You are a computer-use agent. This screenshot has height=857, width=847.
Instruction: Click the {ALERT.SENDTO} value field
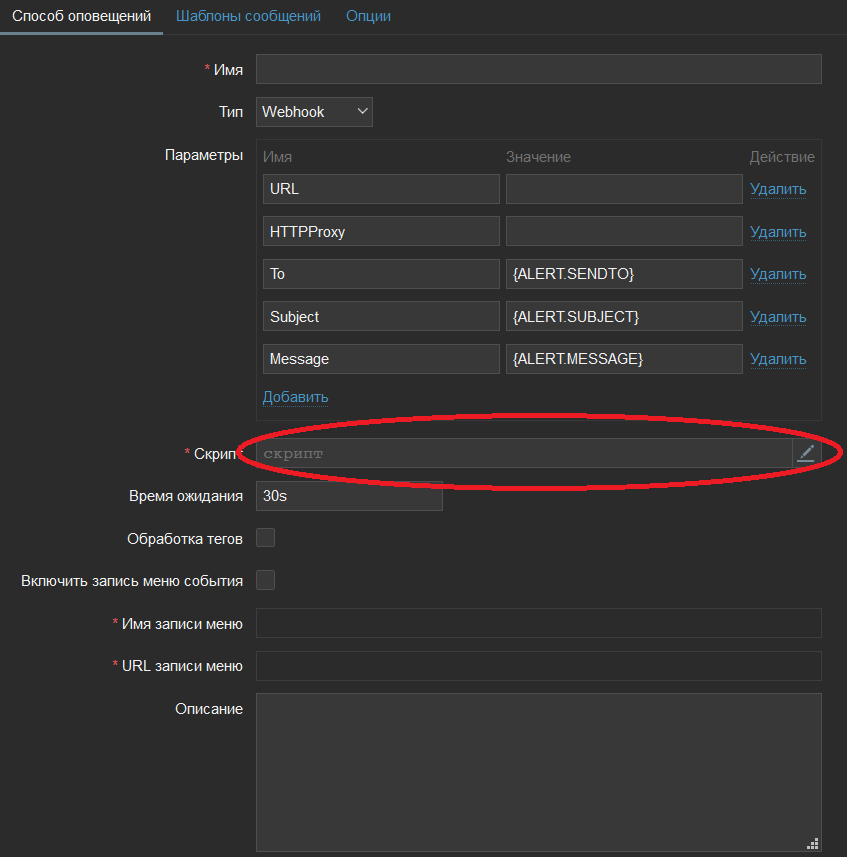click(624, 274)
